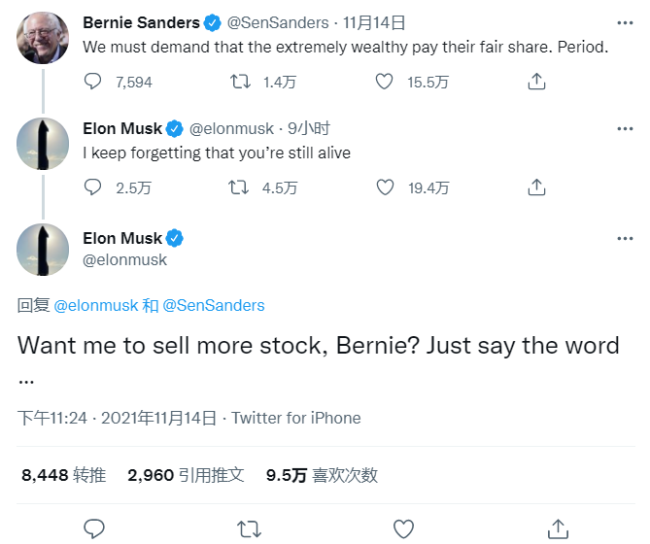Share Bernie Sanders' fair share tweet
The width and height of the screenshot is (650, 544).
(536, 82)
